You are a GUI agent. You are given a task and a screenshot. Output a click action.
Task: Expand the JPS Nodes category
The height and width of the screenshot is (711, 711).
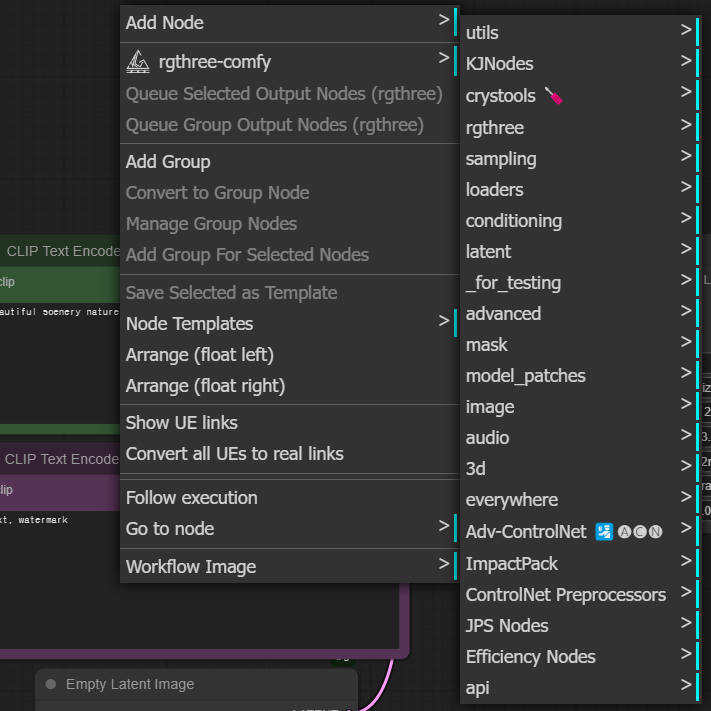(582, 626)
